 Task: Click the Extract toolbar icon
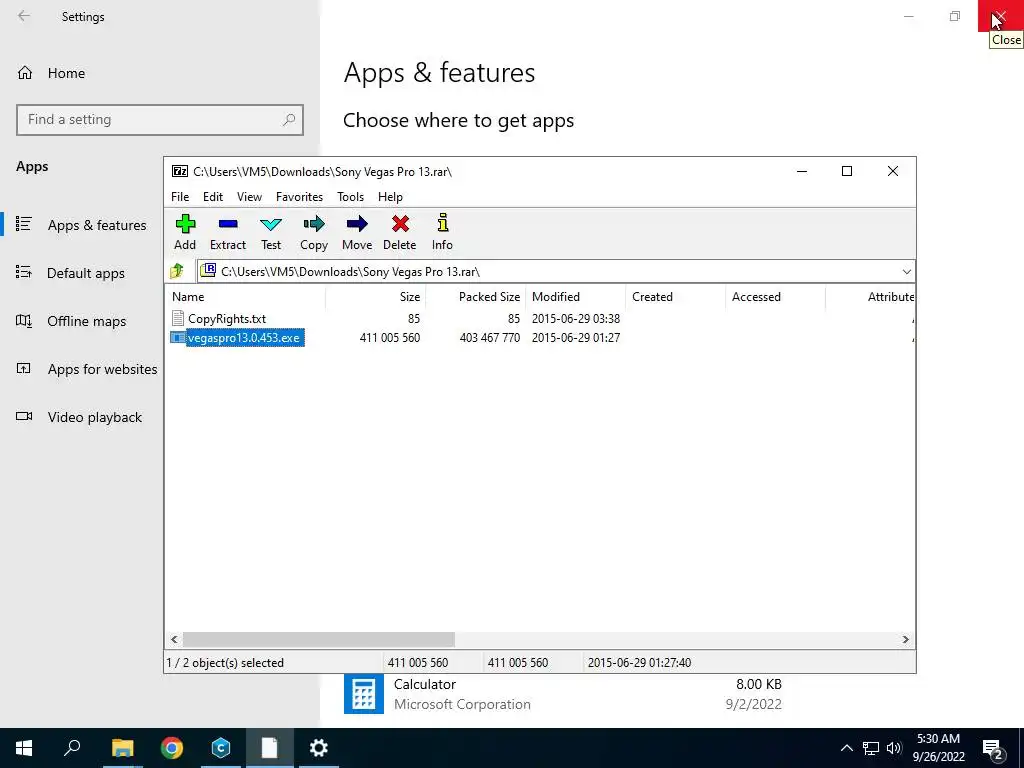(228, 224)
